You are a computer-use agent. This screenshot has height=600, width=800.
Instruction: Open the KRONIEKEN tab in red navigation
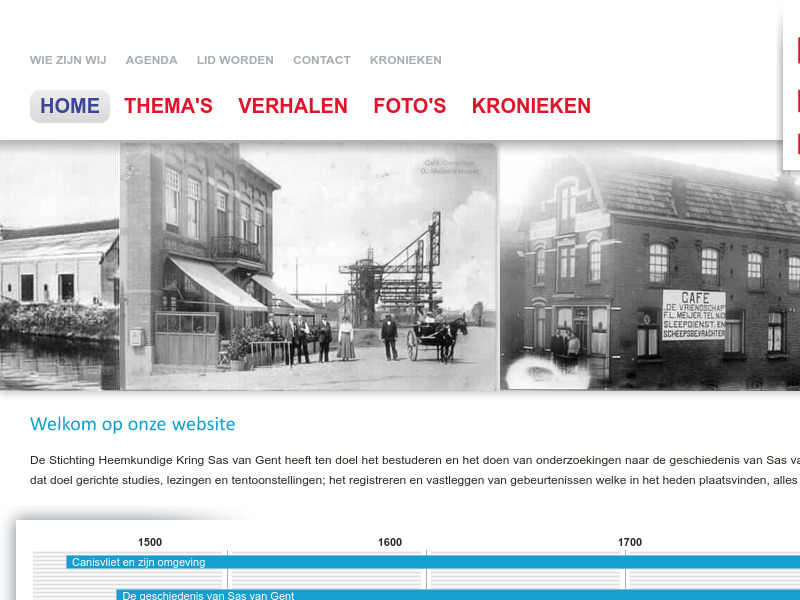(x=531, y=105)
